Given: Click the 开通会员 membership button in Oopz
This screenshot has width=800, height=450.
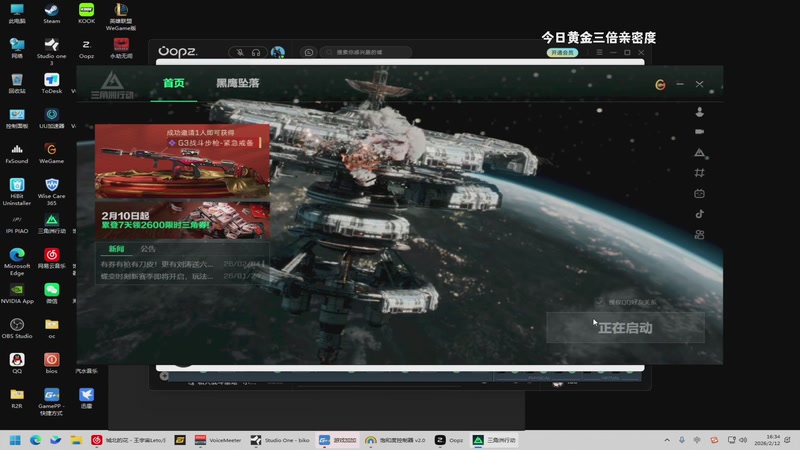Looking at the screenshot, I should pyautogui.click(x=562, y=53).
